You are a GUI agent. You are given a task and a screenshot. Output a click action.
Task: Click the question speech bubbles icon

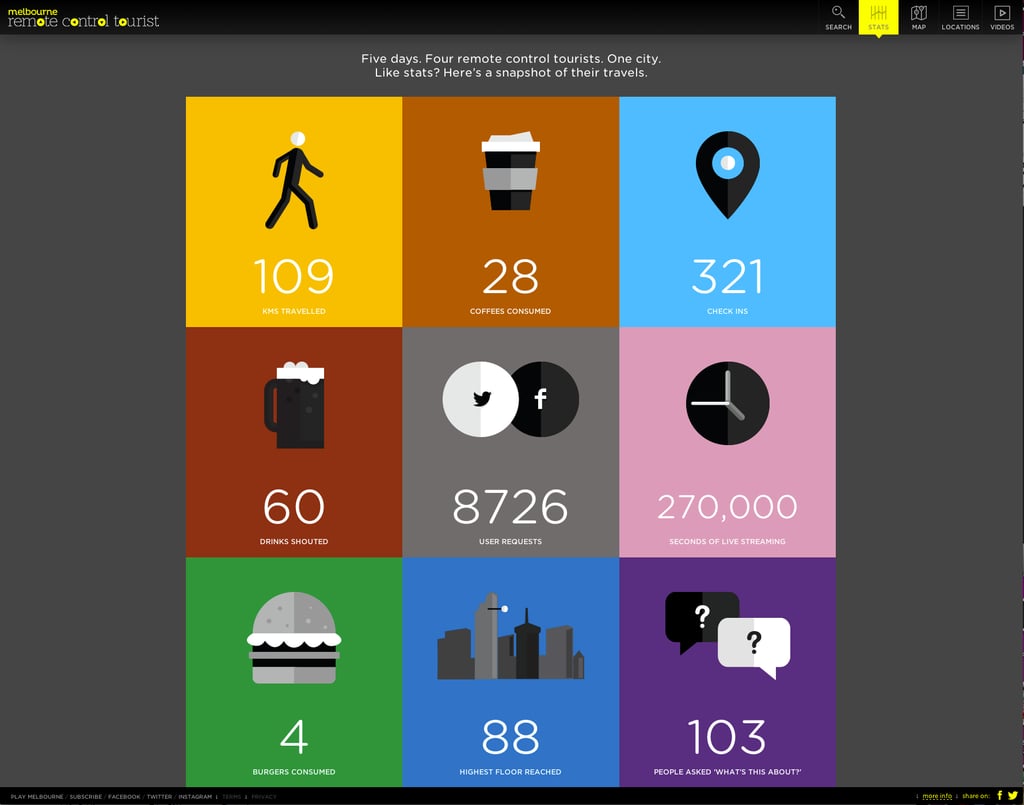pos(728,635)
